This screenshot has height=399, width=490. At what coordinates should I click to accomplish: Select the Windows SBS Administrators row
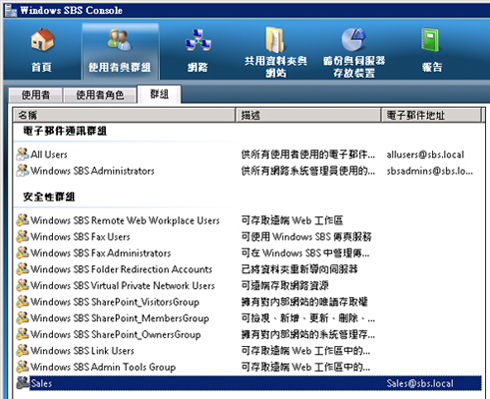click(x=248, y=171)
